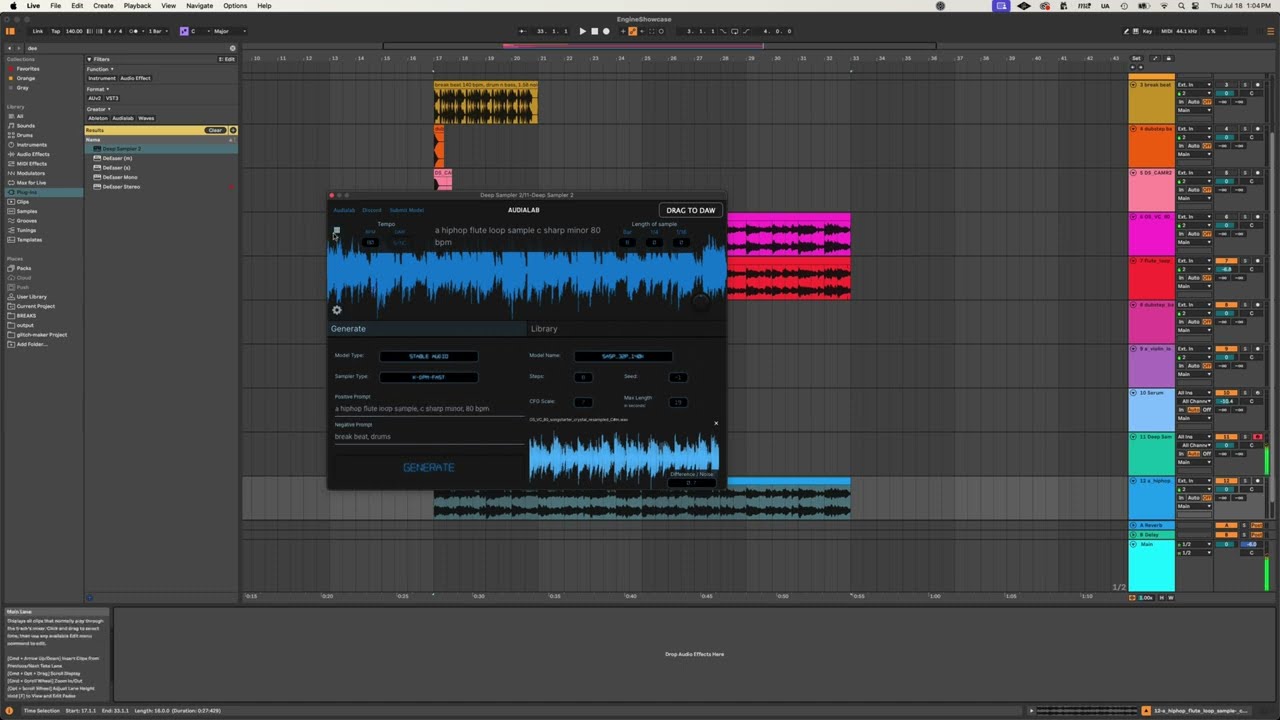Click the draw mode pencil icon top-right
Image resolution: width=1280 pixels, height=720 pixels.
[1126, 31]
